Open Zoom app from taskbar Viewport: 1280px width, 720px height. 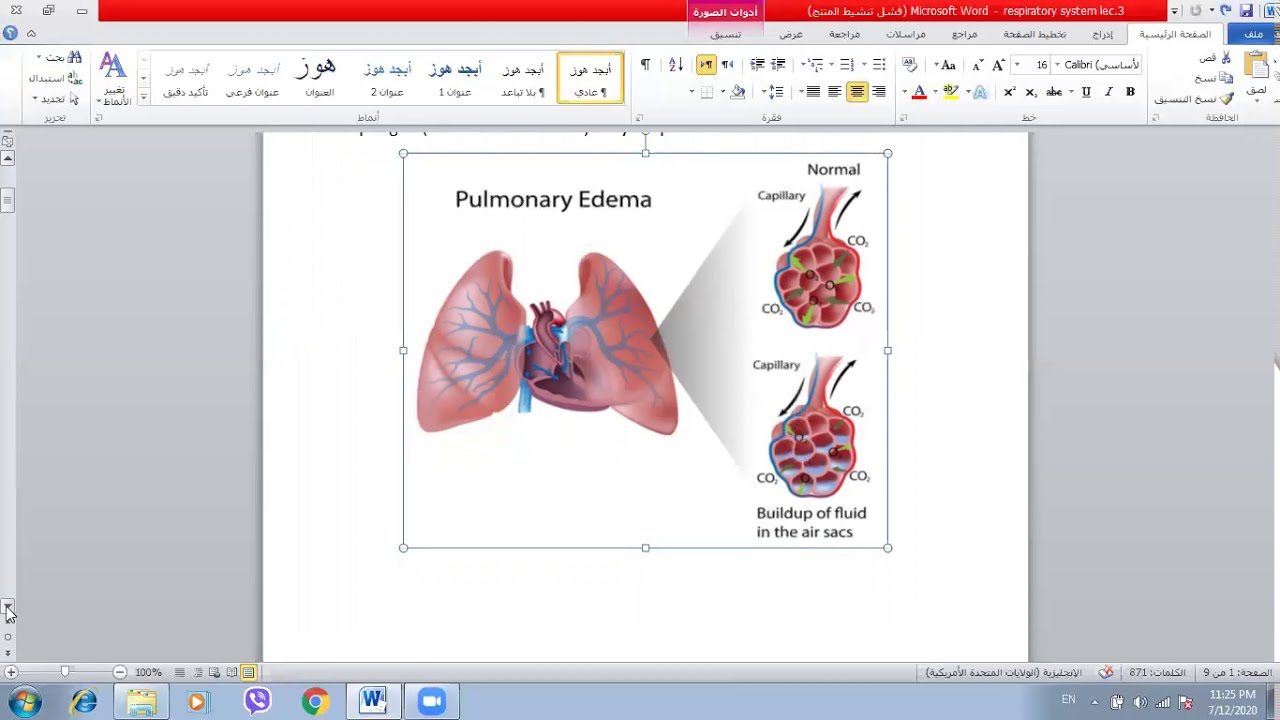click(x=431, y=702)
